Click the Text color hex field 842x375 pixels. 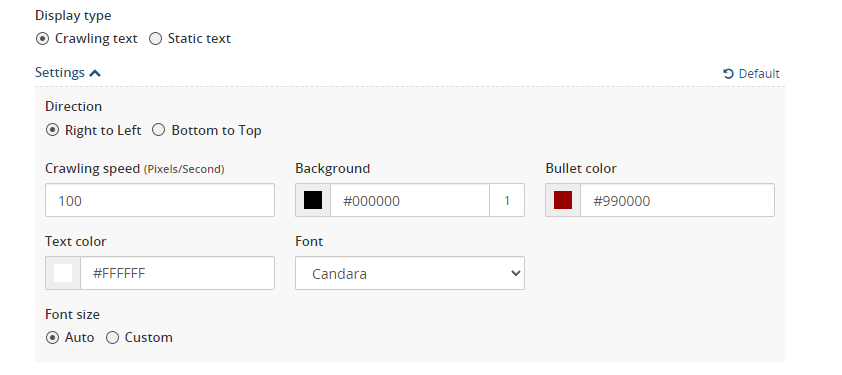coord(177,273)
